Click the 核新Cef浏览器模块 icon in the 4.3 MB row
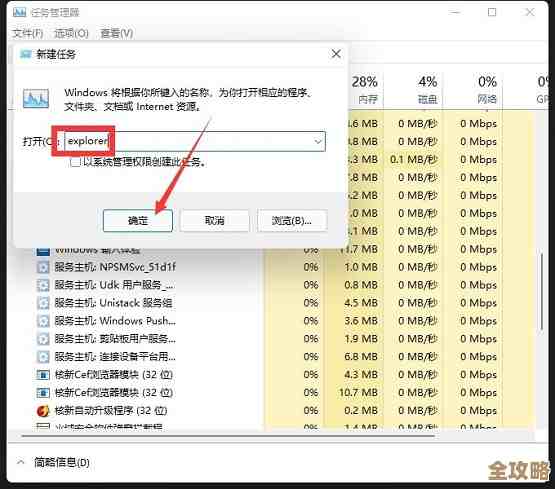The height and width of the screenshot is (489, 555). pos(43,375)
